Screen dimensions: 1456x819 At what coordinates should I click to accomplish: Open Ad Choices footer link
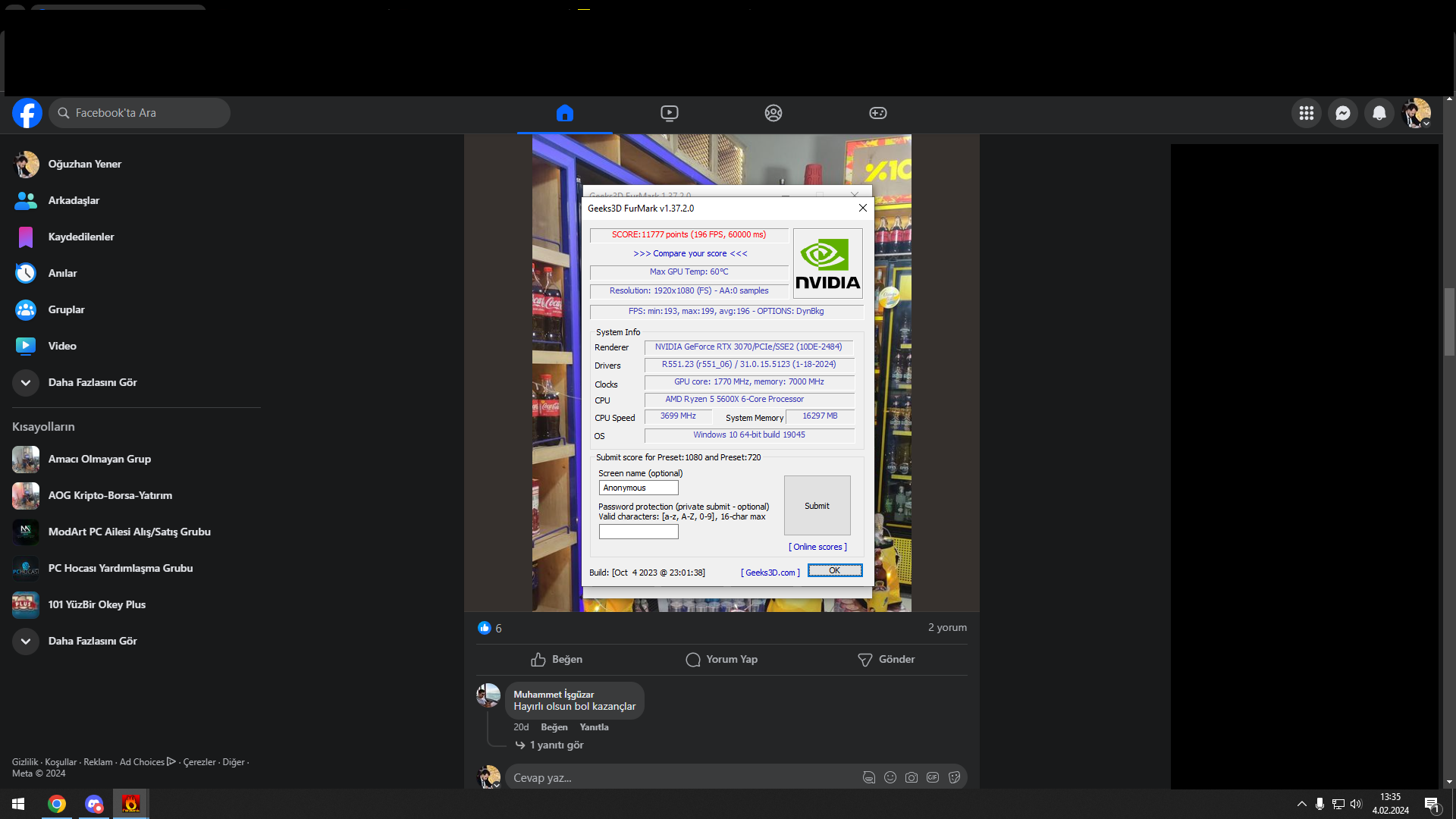click(147, 762)
